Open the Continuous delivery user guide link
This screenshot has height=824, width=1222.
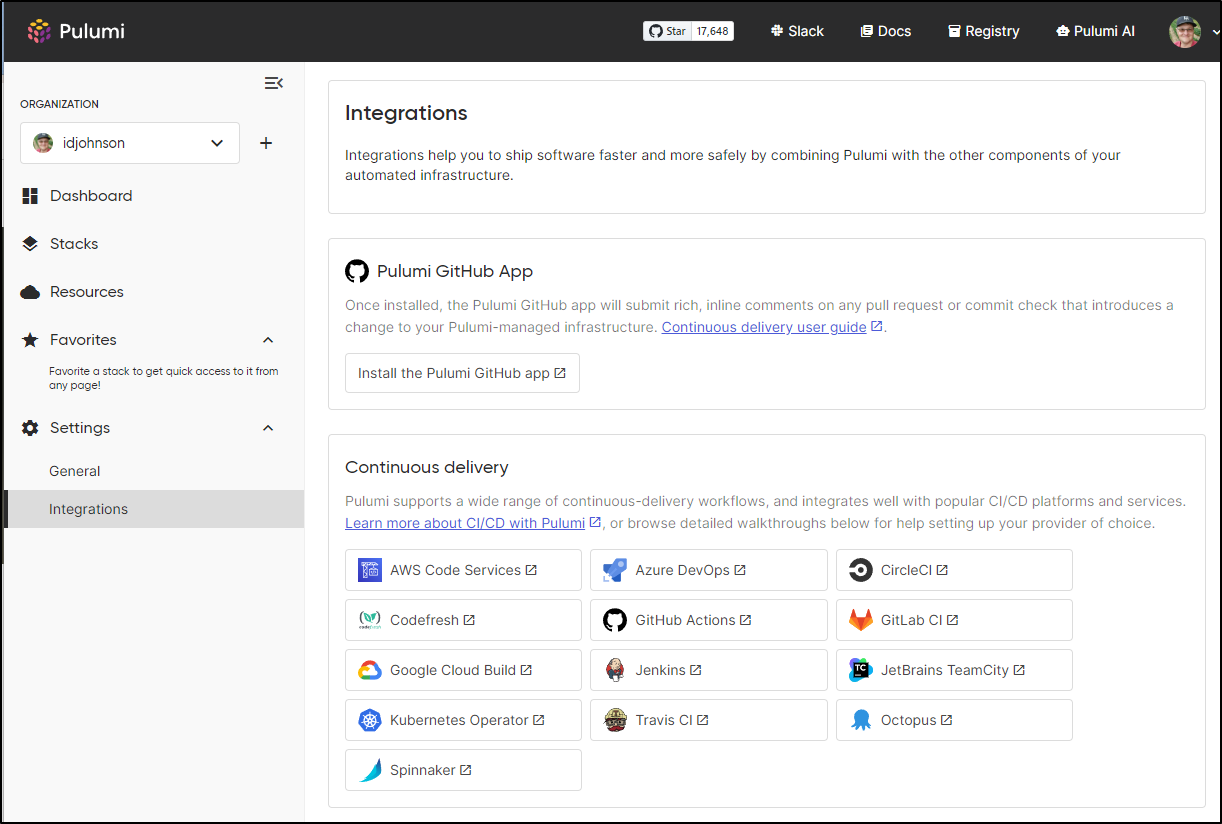764,327
